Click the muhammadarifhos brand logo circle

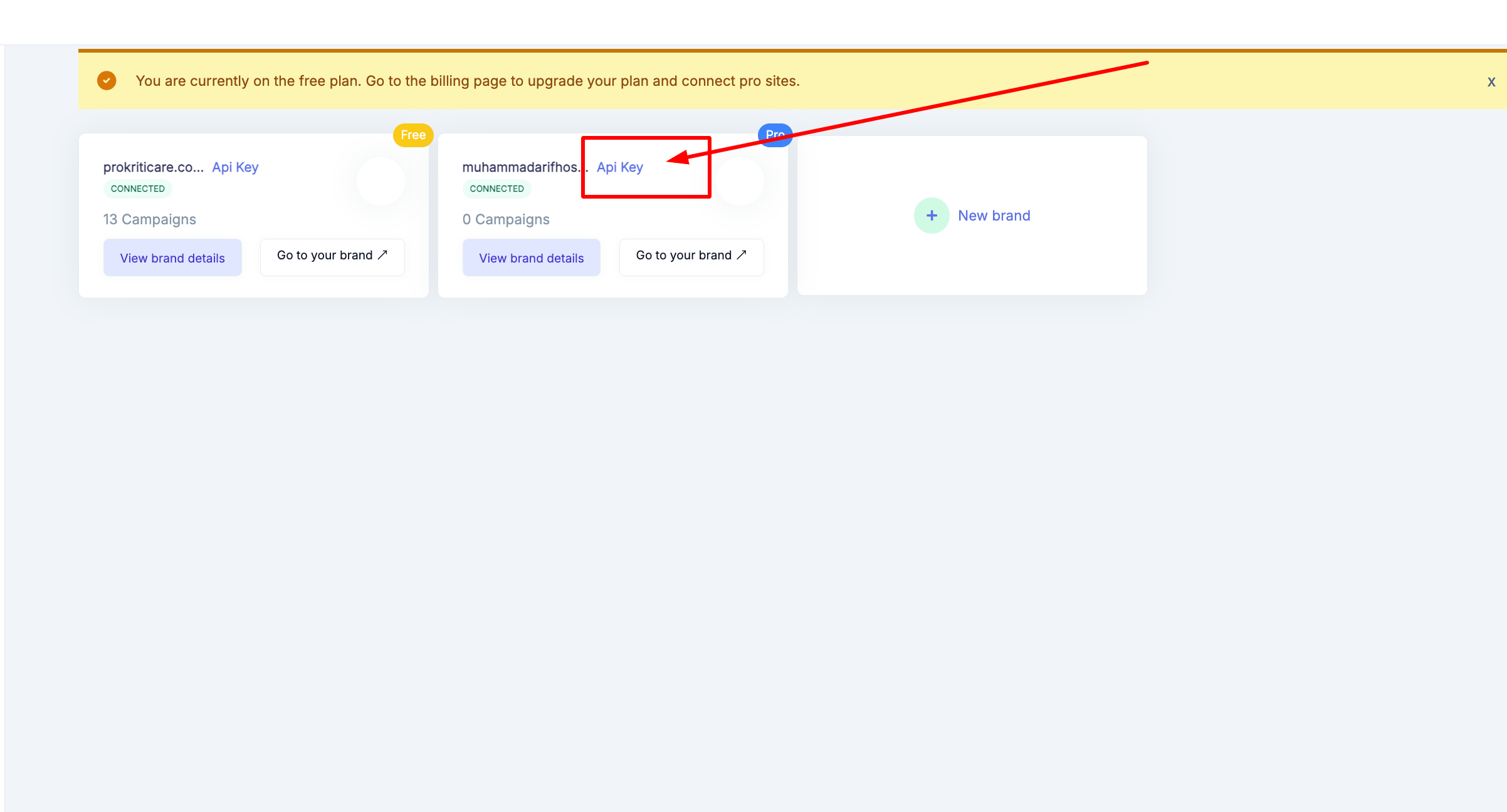(x=740, y=181)
